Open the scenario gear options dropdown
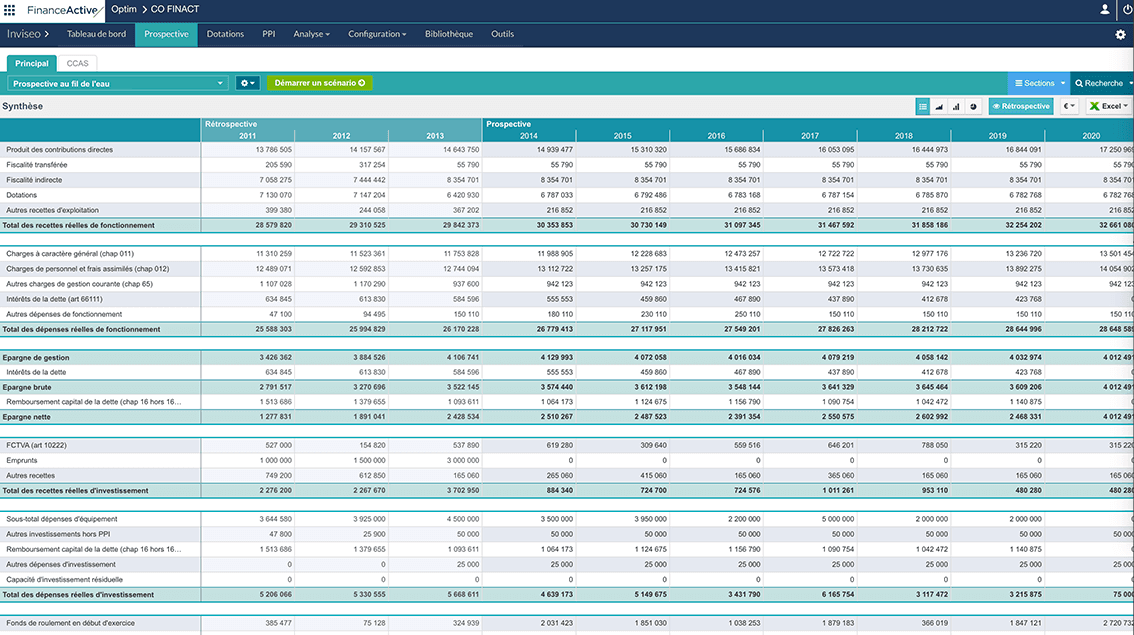 click(247, 83)
